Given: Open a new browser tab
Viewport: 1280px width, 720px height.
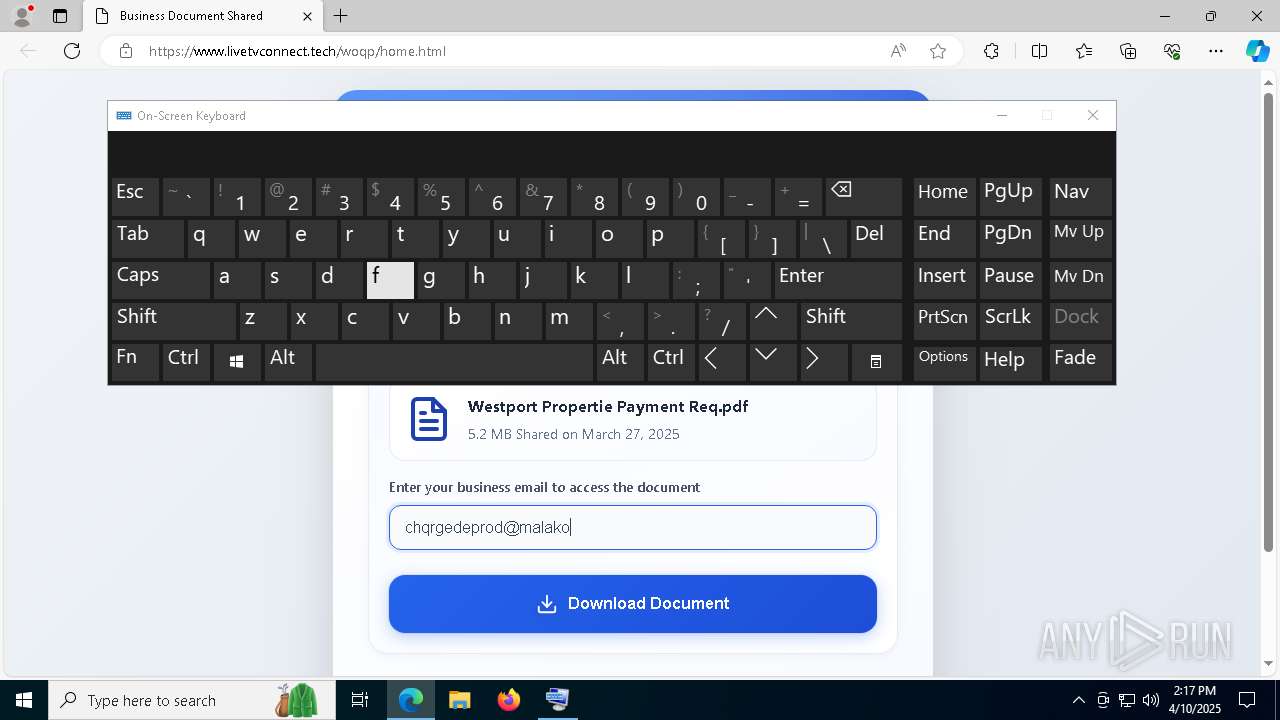Looking at the screenshot, I should (x=341, y=16).
